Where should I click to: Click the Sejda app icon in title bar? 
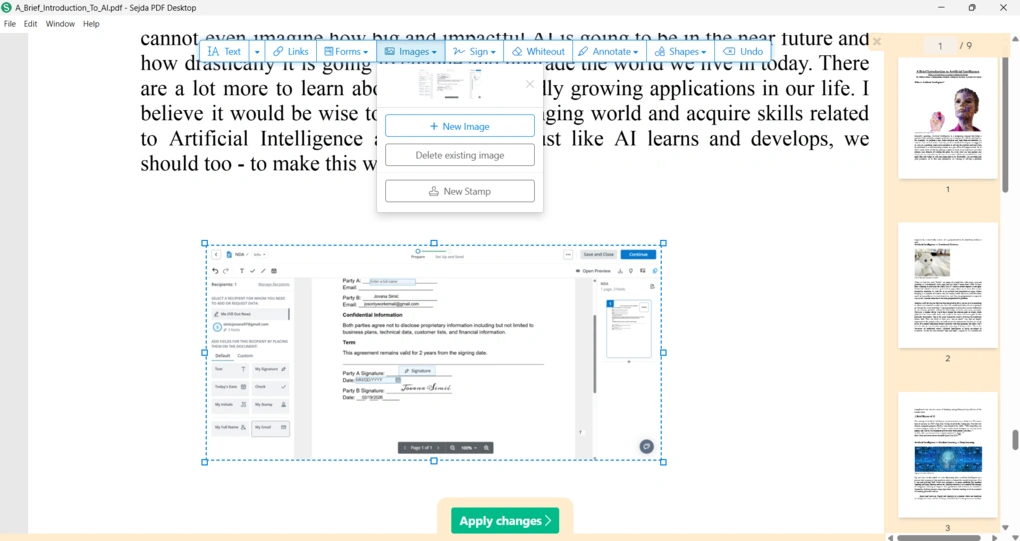click(7, 8)
